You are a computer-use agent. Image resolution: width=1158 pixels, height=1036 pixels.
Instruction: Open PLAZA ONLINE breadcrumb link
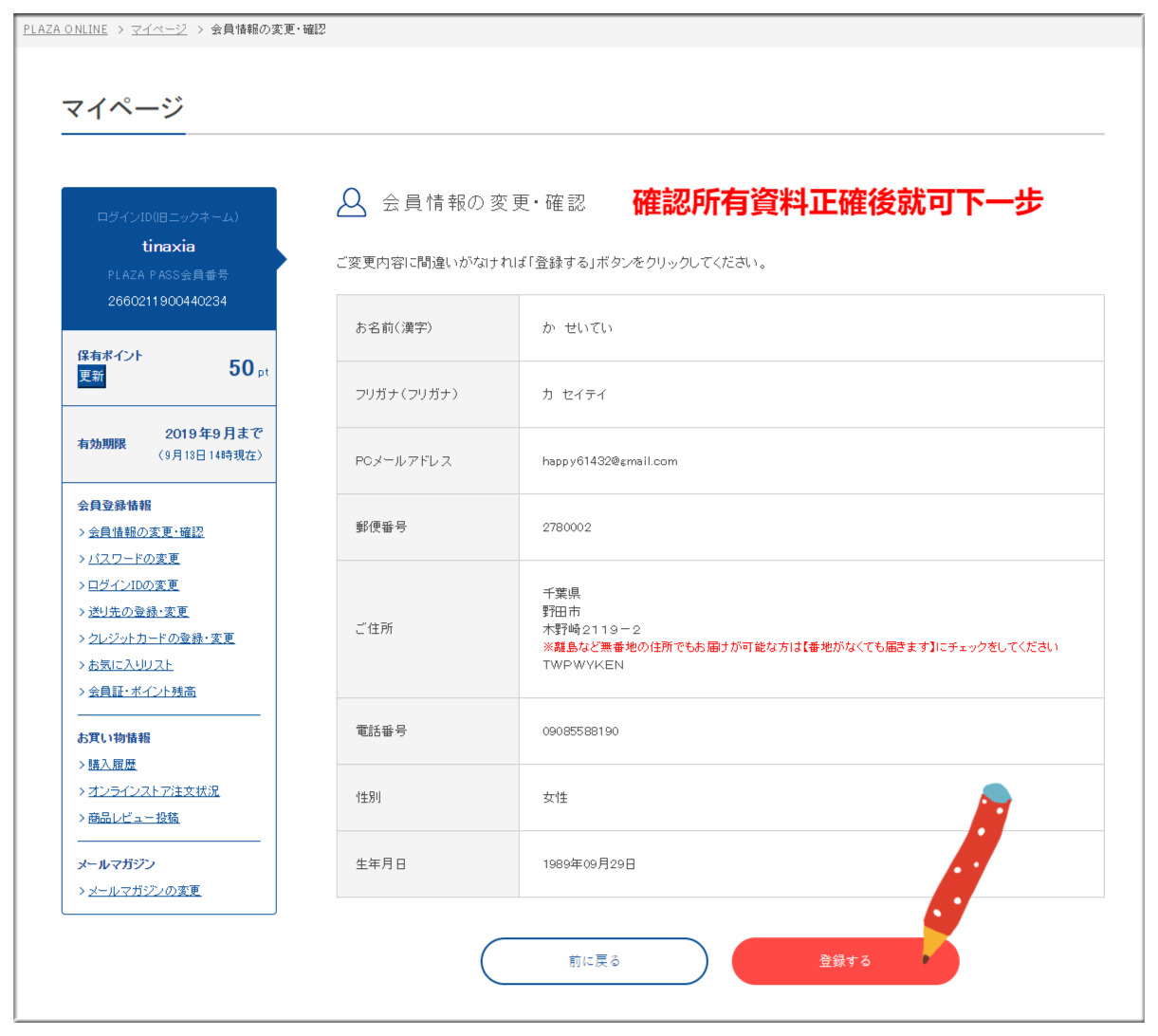[x=65, y=29]
